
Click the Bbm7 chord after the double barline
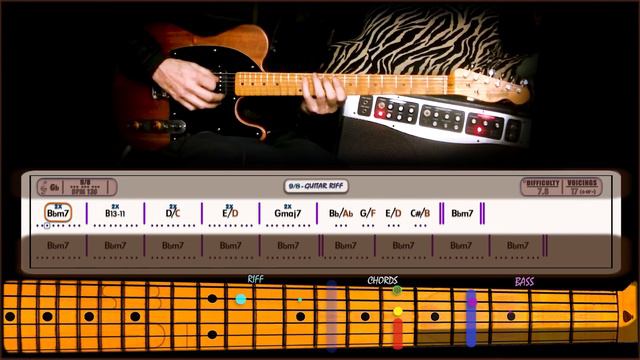[462, 213]
